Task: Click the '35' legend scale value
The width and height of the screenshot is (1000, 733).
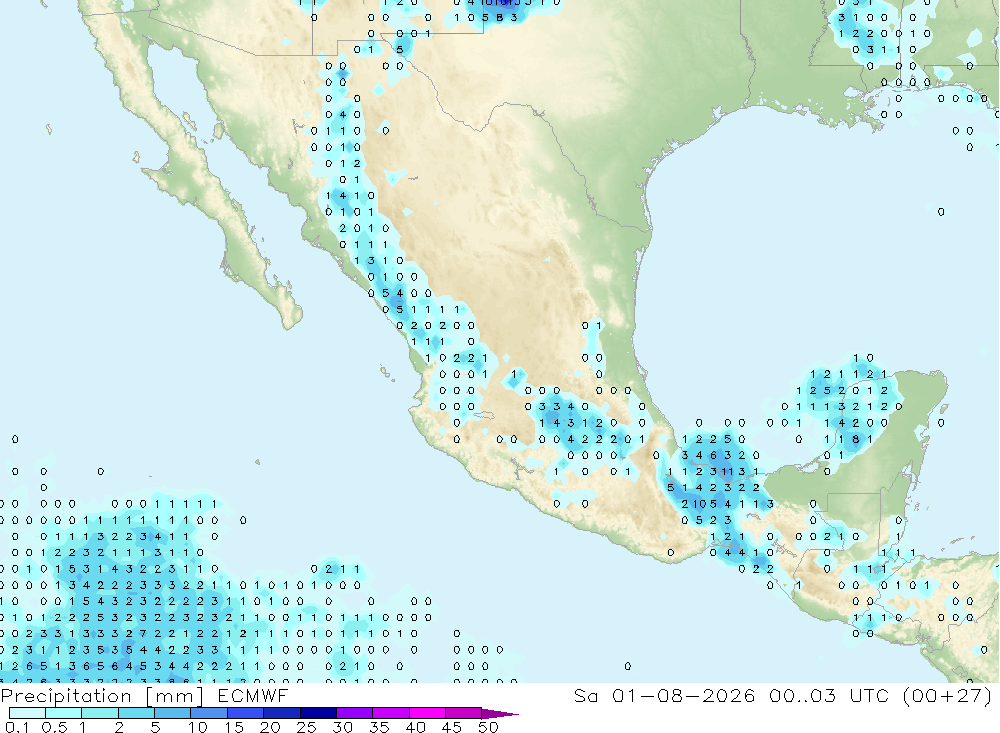Action: (379, 727)
